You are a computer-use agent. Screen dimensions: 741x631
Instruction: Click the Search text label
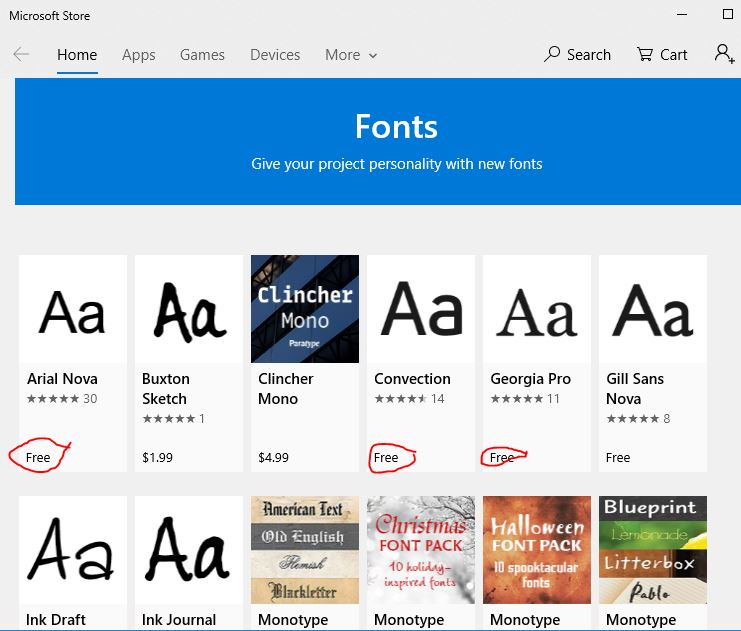tap(589, 55)
